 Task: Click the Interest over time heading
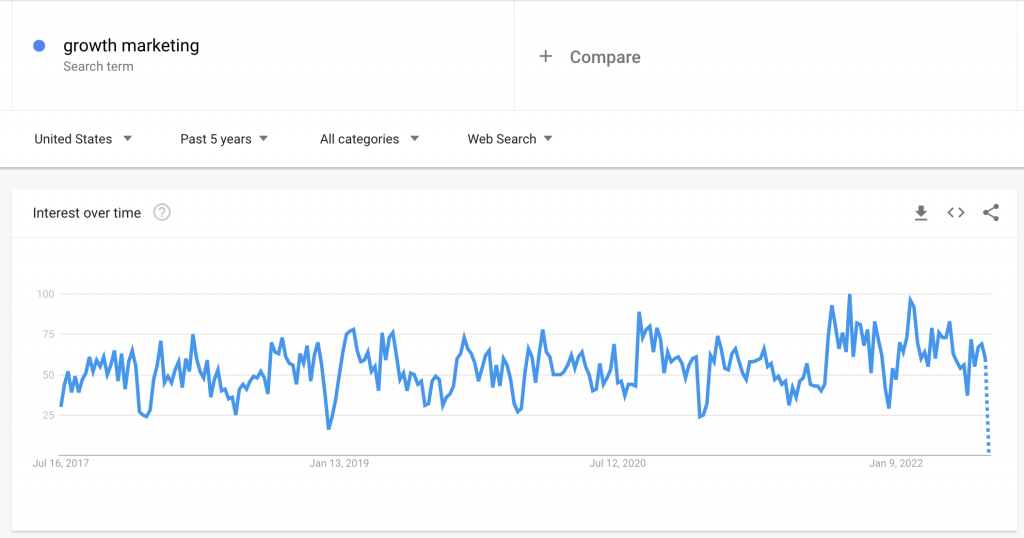[x=87, y=213]
